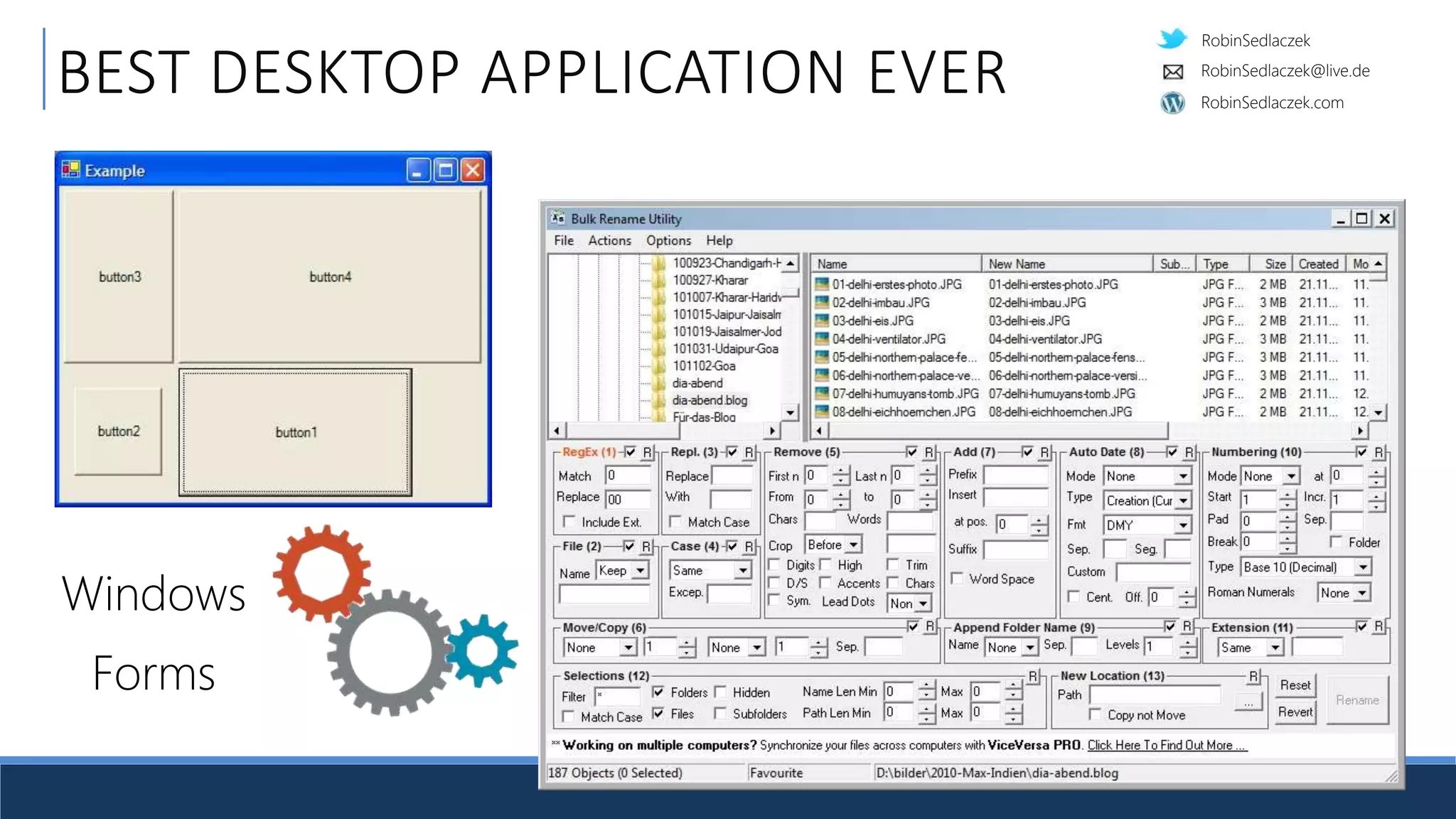This screenshot has width=1456, height=819.
Task: Click the email envelope icon
Action: pos(1172,71)
